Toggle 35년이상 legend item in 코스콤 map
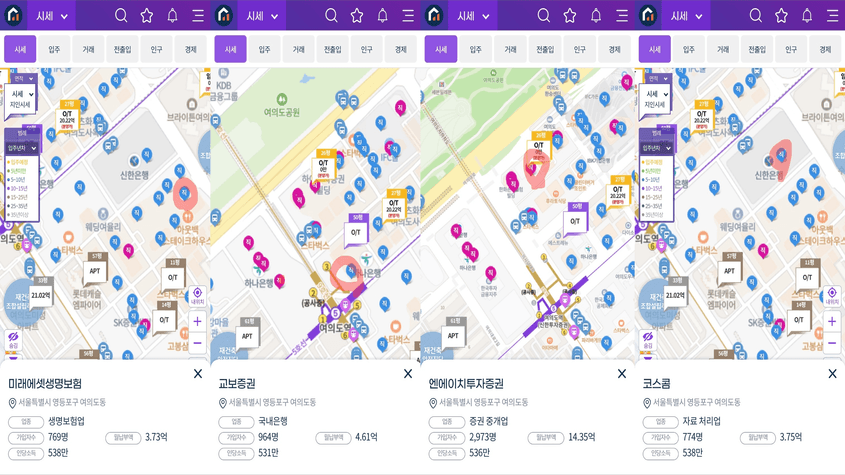 tap(653, 215)
